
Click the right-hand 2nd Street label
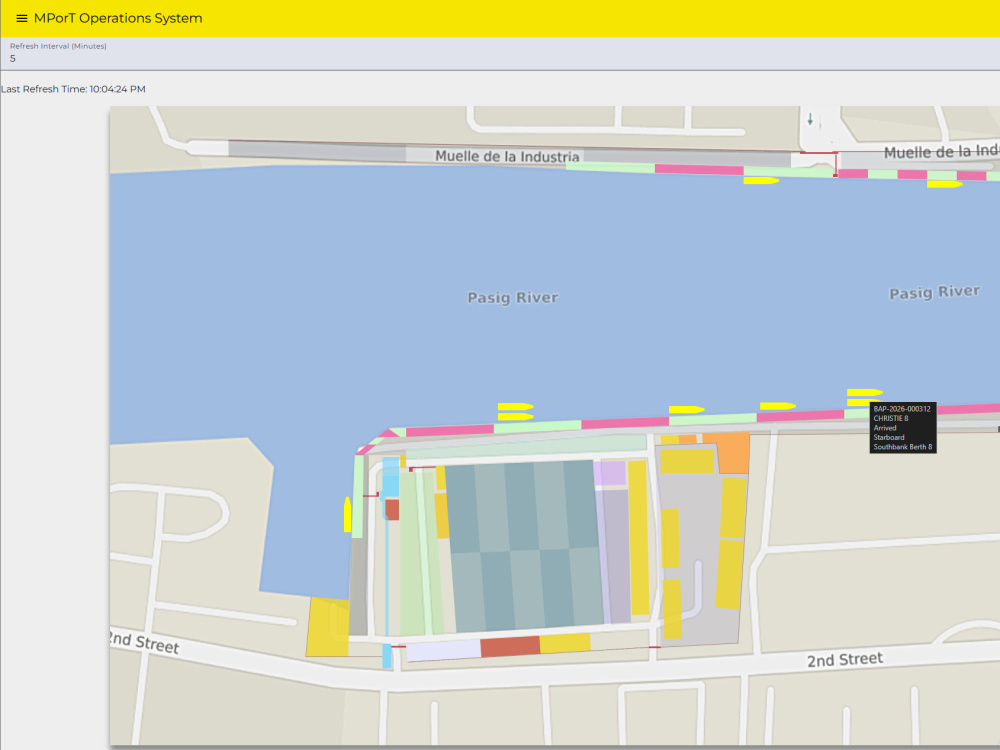tap(845, 659)
